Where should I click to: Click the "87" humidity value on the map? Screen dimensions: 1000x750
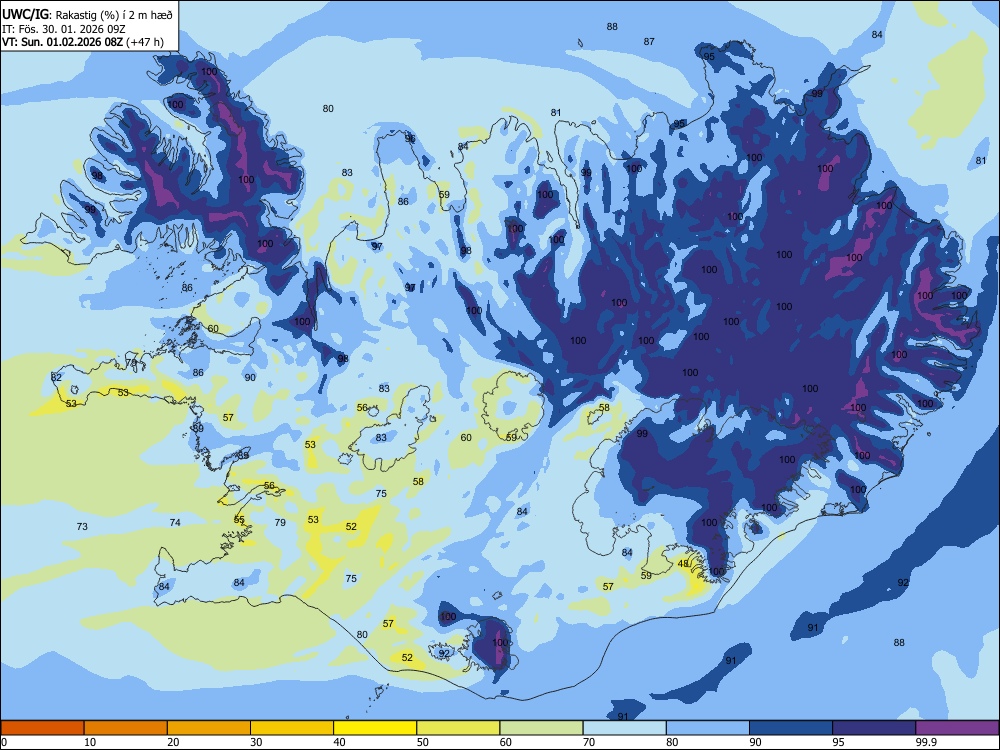tap(649, 41)
